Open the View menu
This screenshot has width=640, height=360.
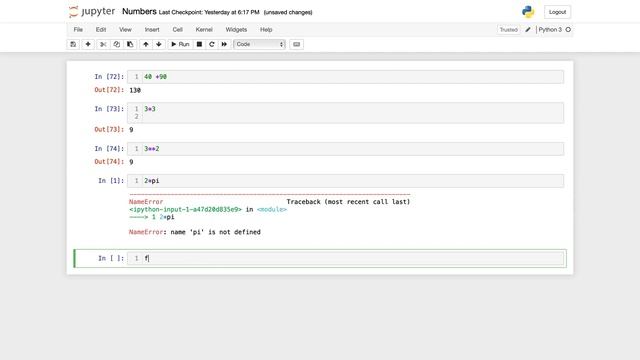(x=125, y=29)
